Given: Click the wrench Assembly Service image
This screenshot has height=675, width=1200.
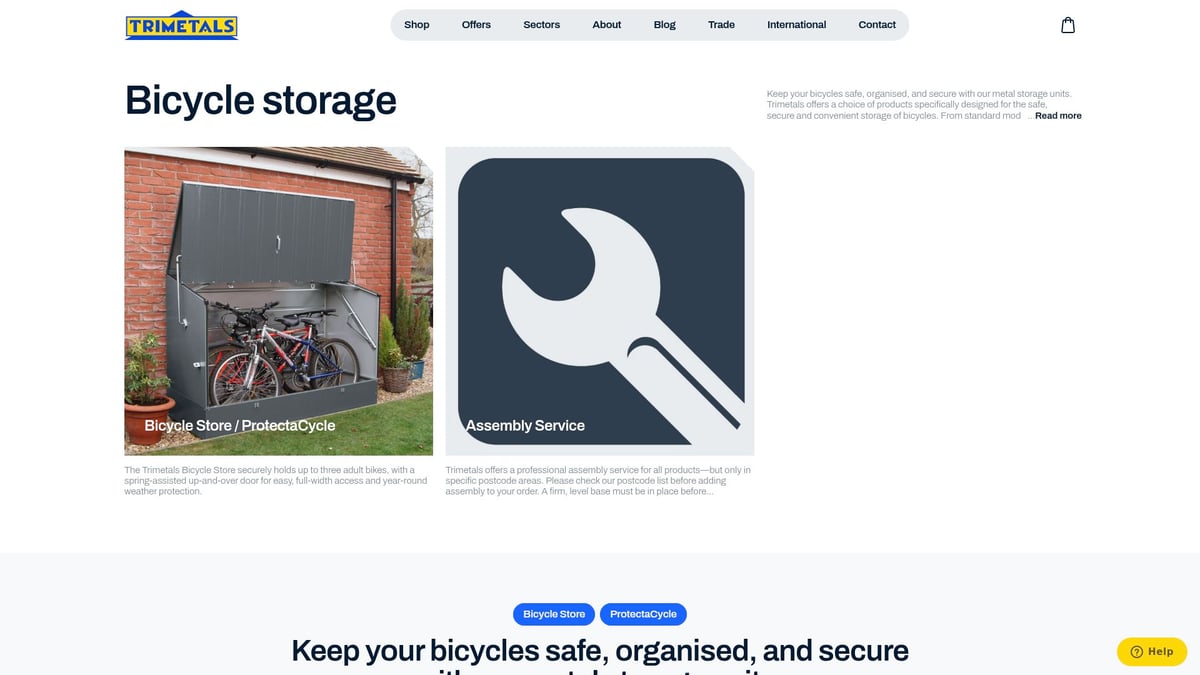Looking at the screenshot, I should point(600,301).
